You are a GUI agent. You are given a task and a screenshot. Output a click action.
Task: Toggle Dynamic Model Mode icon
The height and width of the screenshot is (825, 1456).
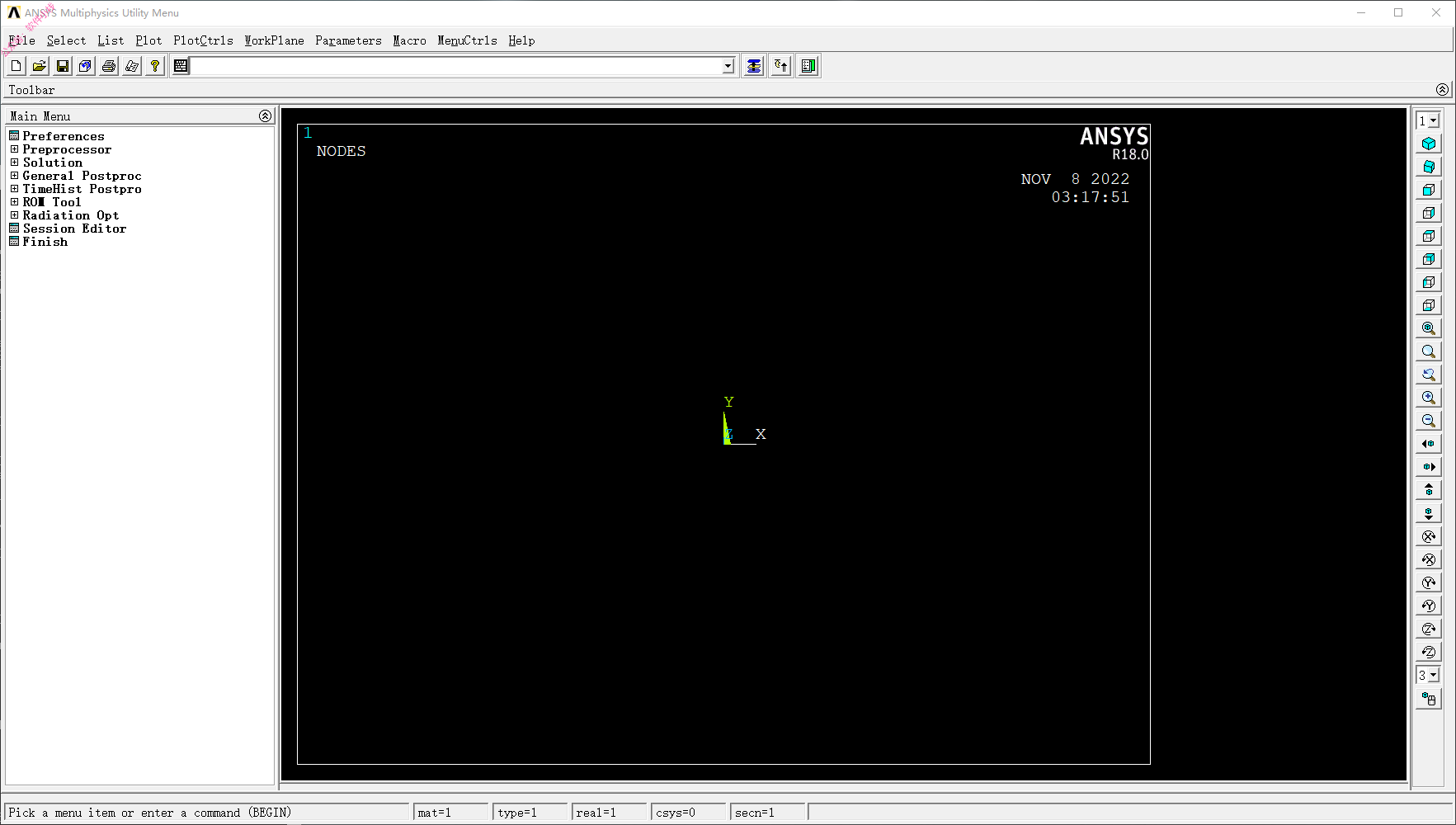click(x=1429, y=700)
